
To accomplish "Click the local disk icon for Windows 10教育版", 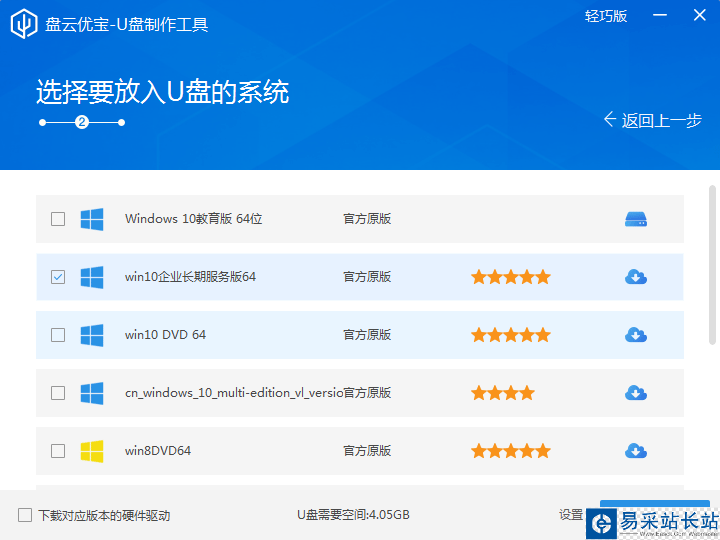I will point(636,219).
